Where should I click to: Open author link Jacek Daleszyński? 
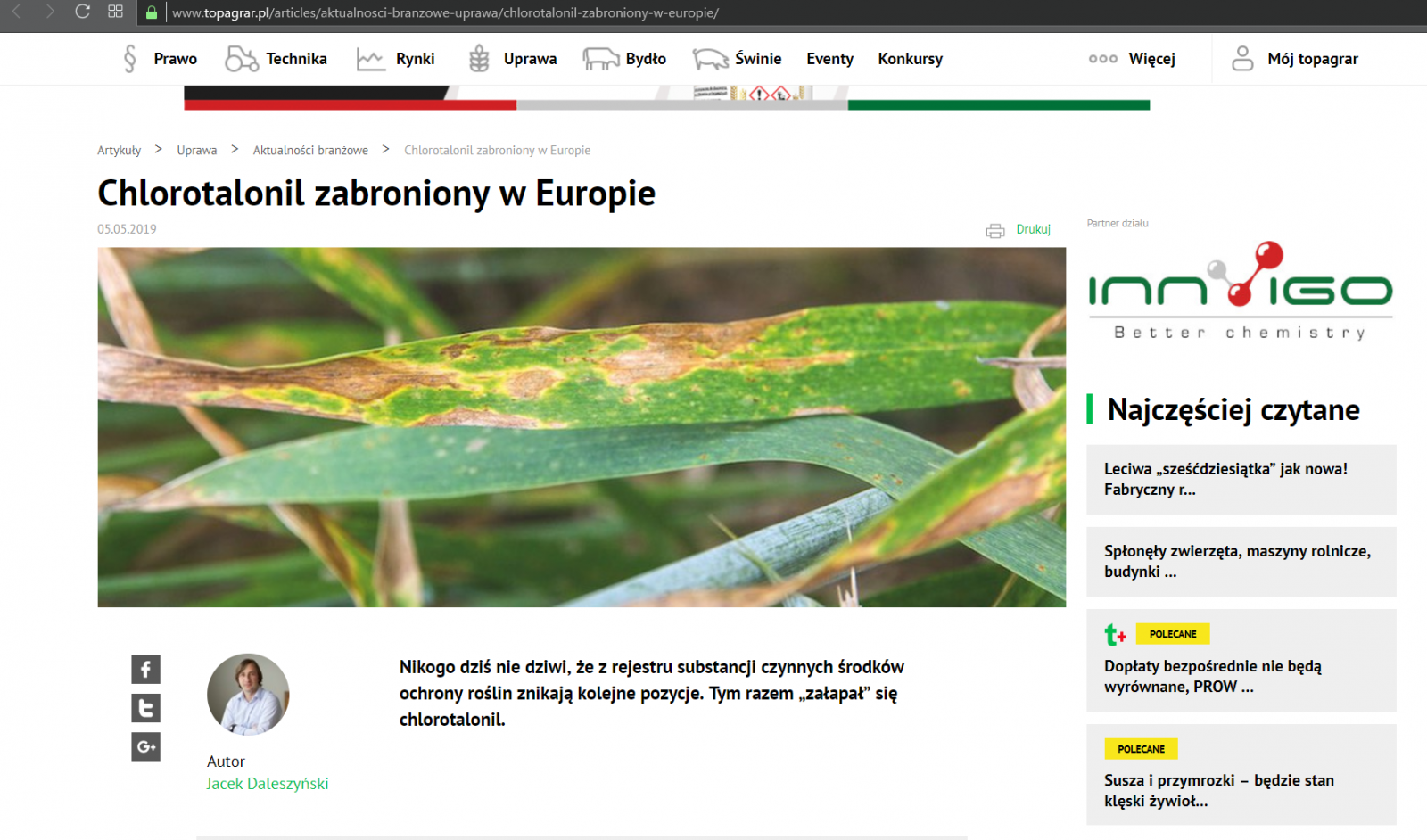[x=268, y=784]
